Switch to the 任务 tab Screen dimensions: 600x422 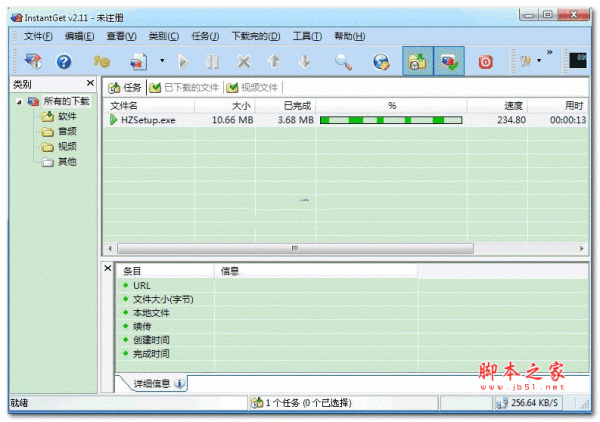tap(125, 88)
